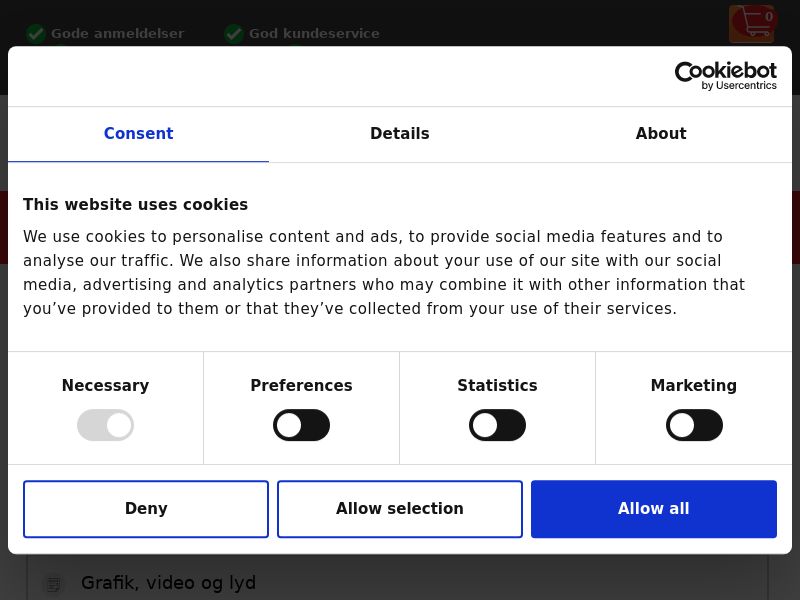Viewport: 800px width, 600px height.
Task: Open the About tab
Action: click(661, 134)
